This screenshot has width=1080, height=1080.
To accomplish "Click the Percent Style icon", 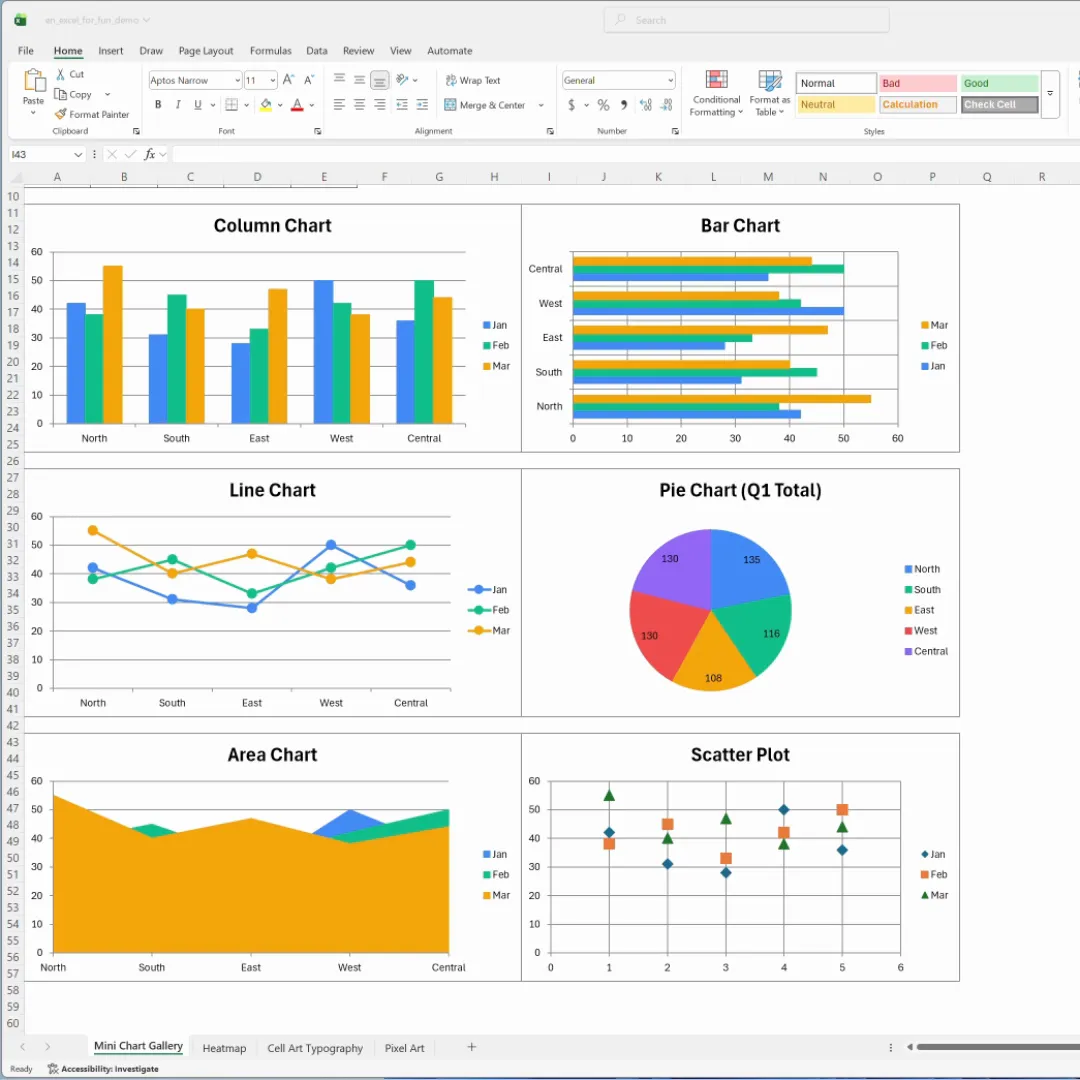I will pyautogui.click(x=603, y=105).
